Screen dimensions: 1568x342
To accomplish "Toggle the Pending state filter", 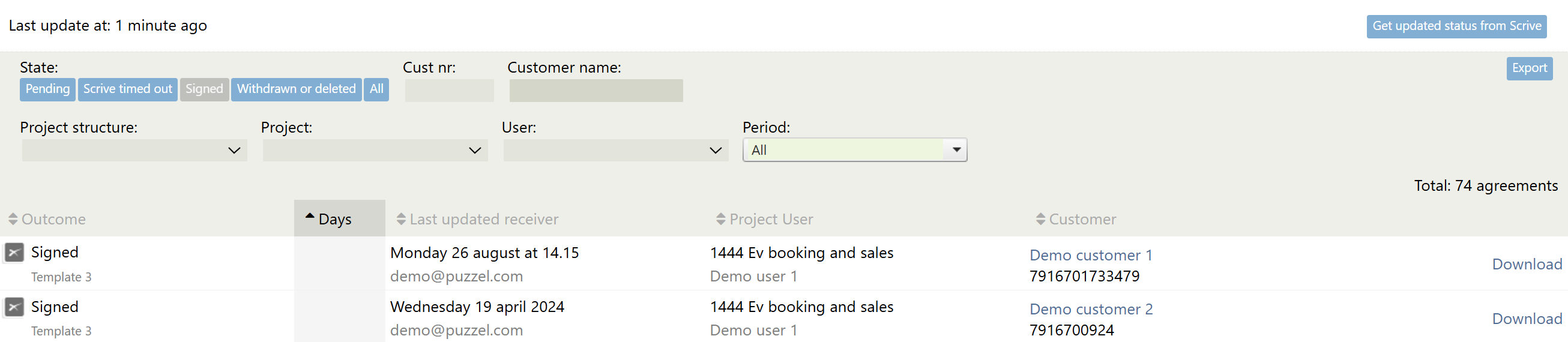I will [47, 89].
